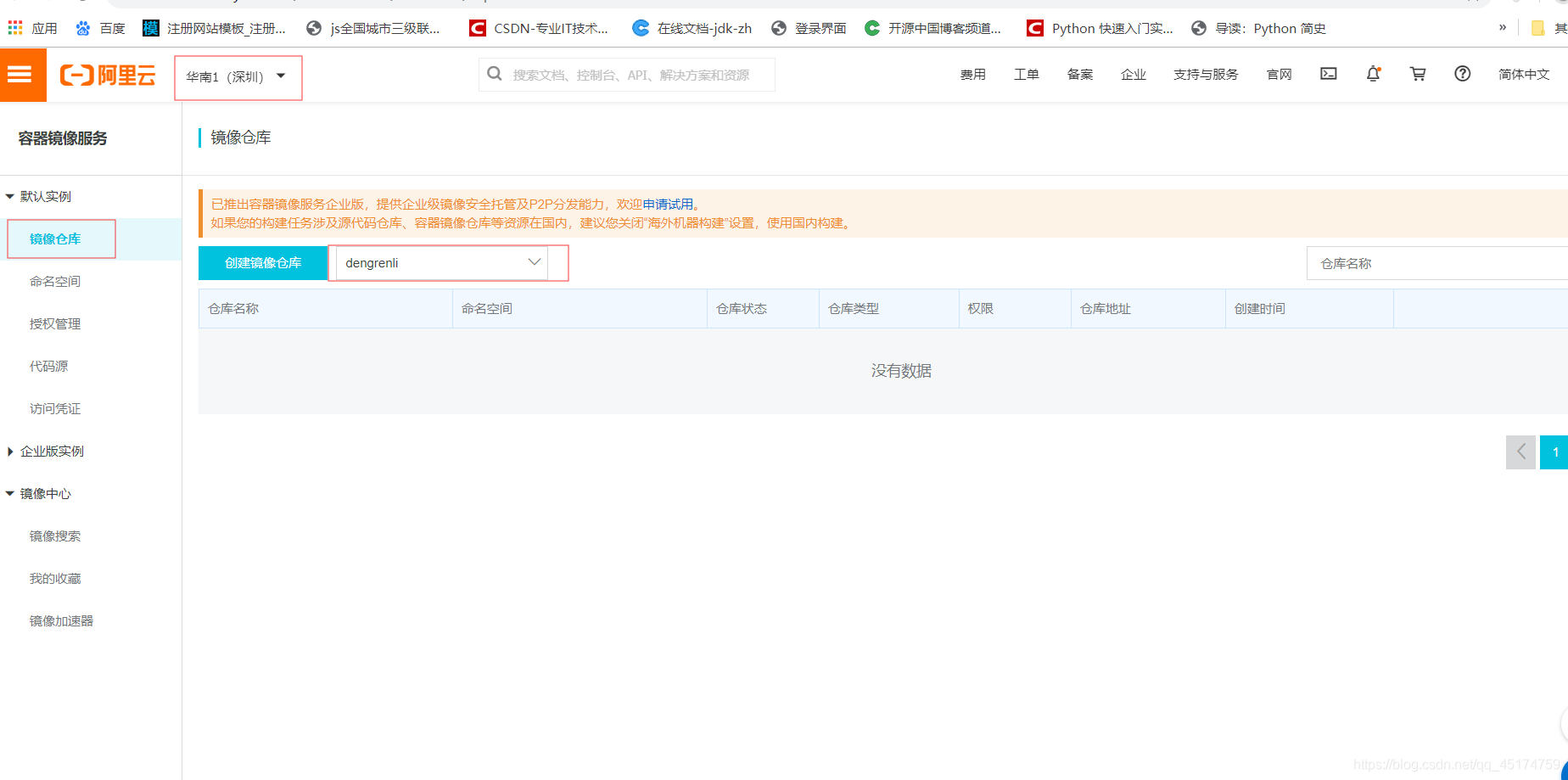The width and height of the screenshot is (1568, 780).
Task: Open the shopping cart icon
Action: pos(1418,74)
